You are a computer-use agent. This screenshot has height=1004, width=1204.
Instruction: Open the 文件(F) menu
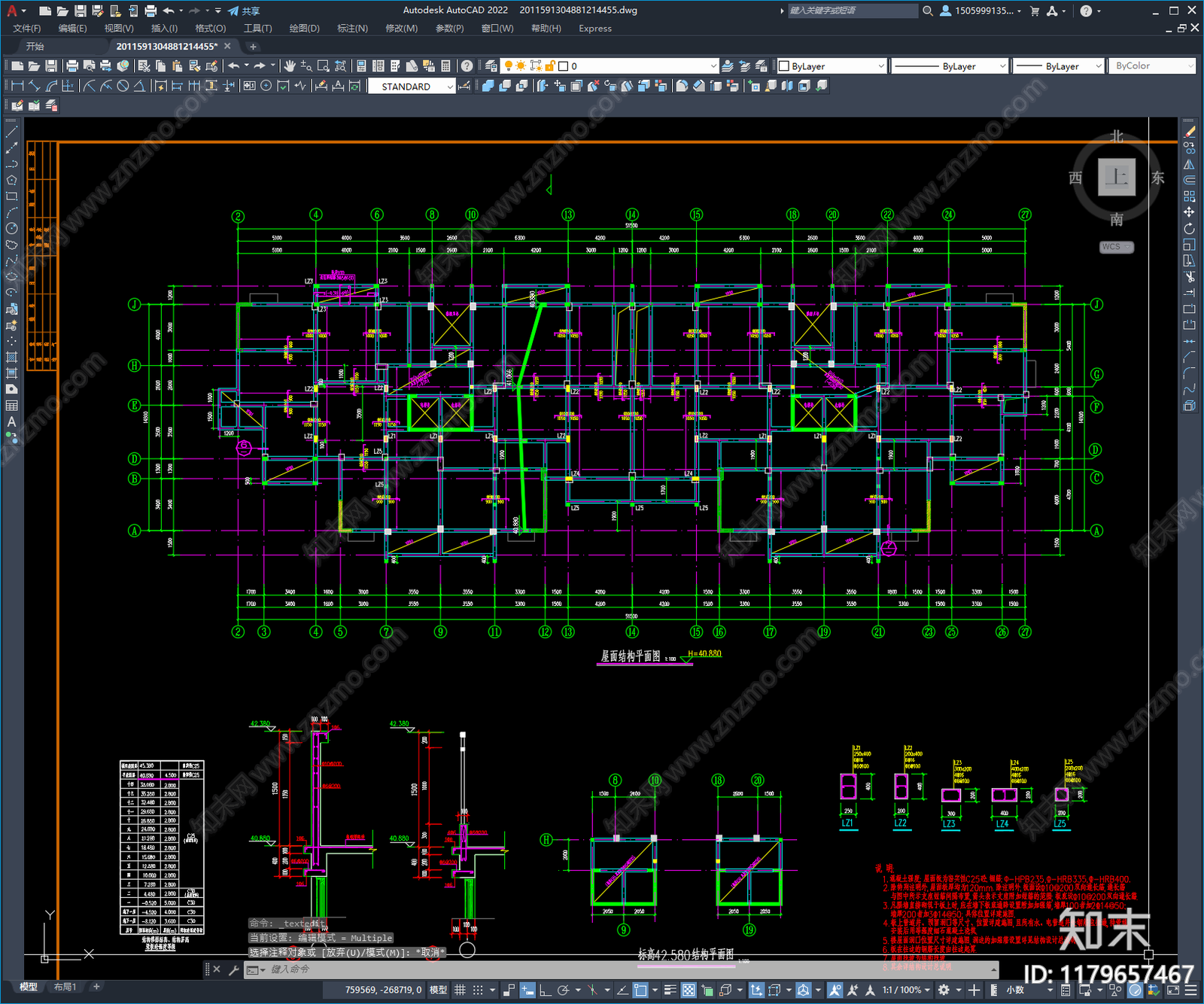tap(27, 29)
